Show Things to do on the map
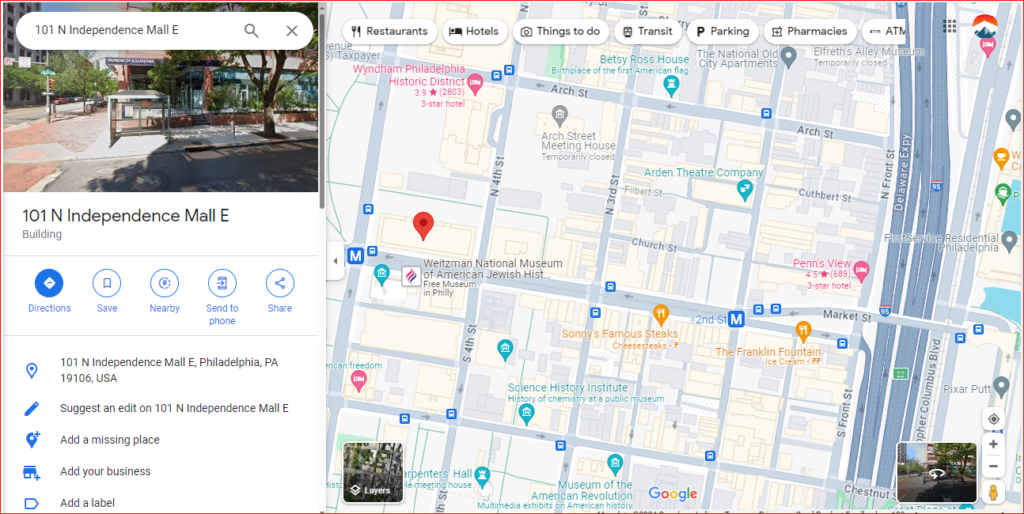Screen dimensions: 1024x514 (x=560, y=31)
